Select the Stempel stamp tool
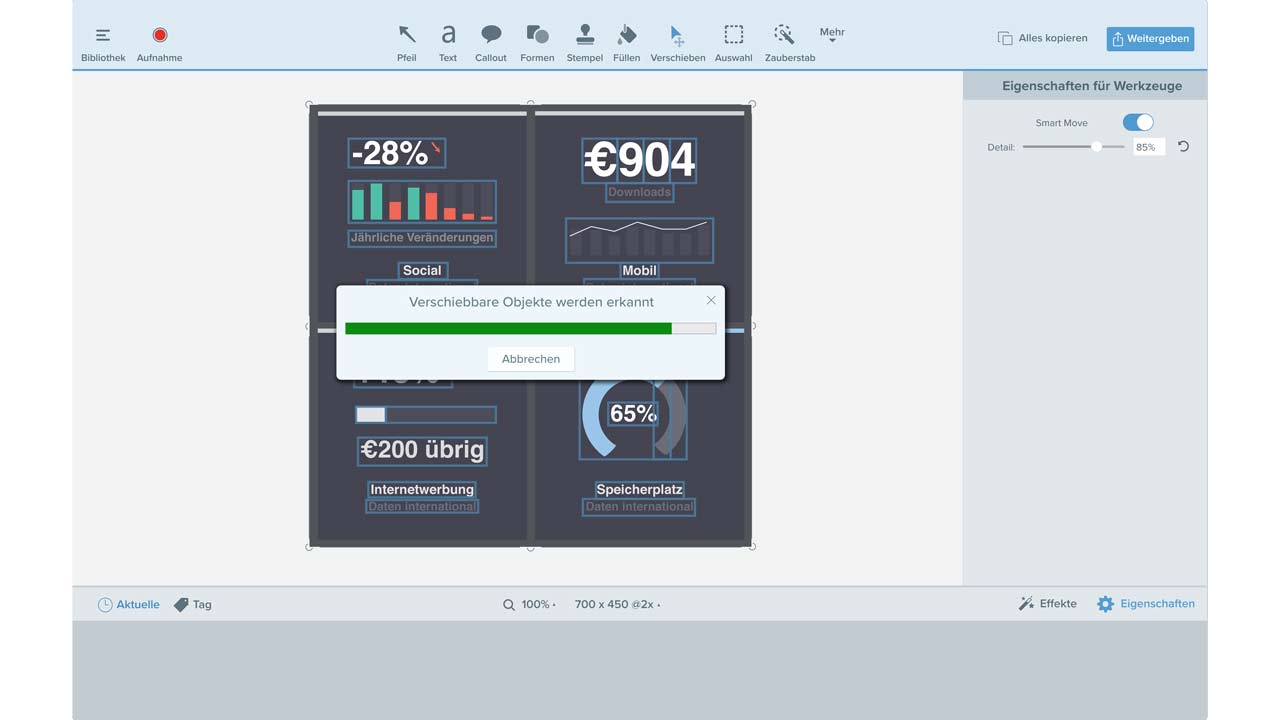Screen dimensions: 1280x720 pyautogui.click(x=585, y=43)
